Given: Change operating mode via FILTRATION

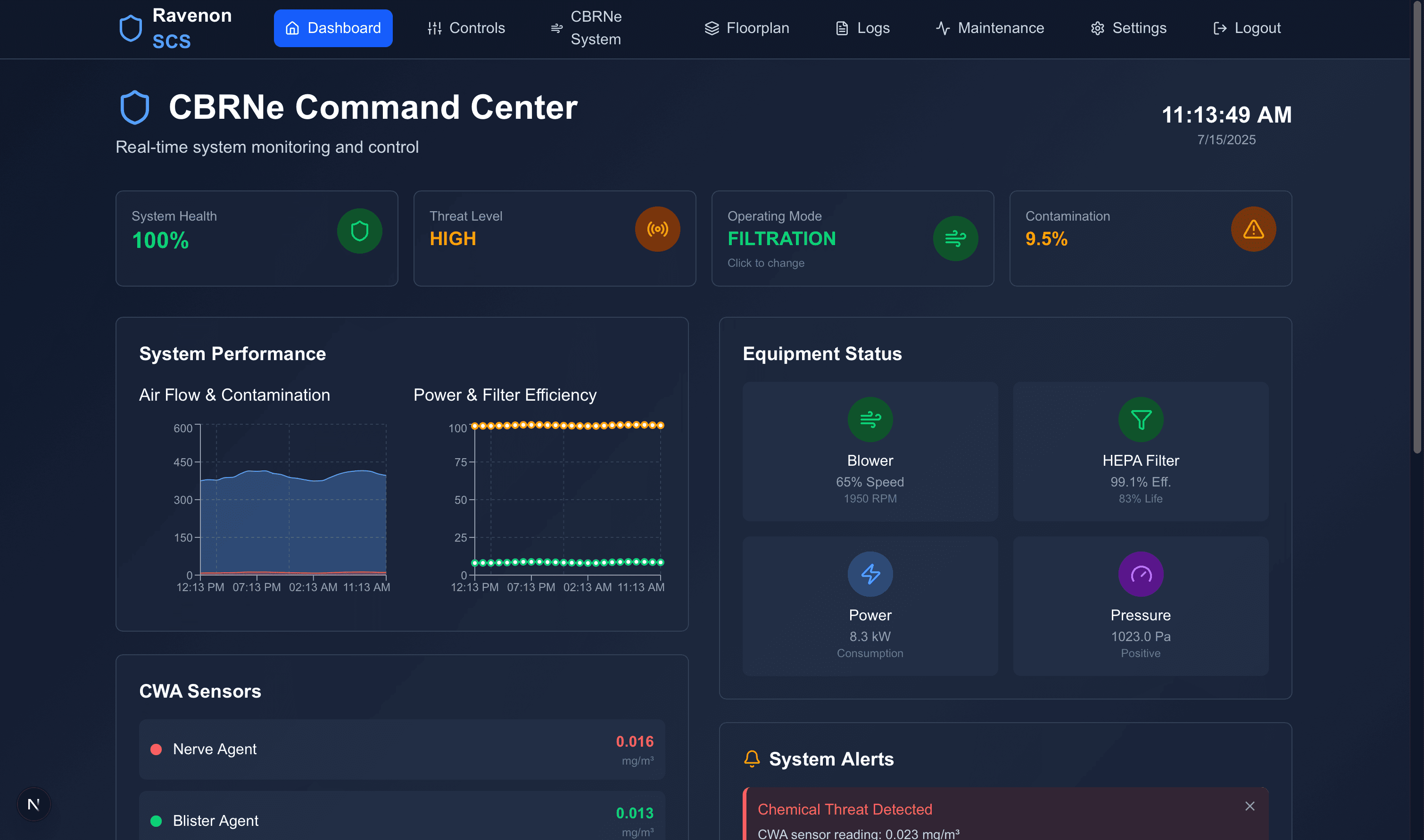Looking at the screenshot, I should (781, 239).
